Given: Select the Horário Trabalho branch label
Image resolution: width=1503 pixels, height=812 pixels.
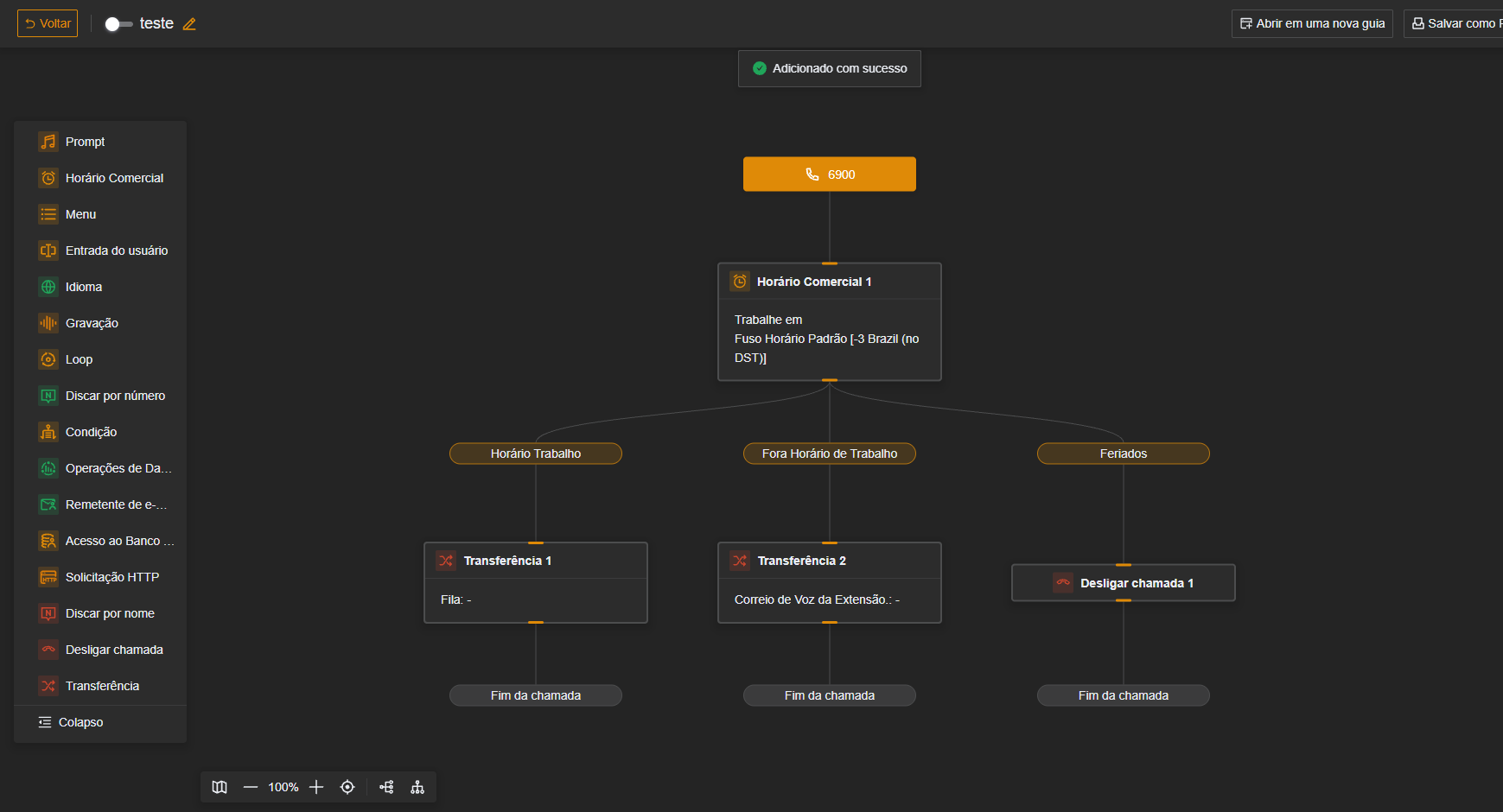Looking at the screenshot, I should (x=536, y=454).
